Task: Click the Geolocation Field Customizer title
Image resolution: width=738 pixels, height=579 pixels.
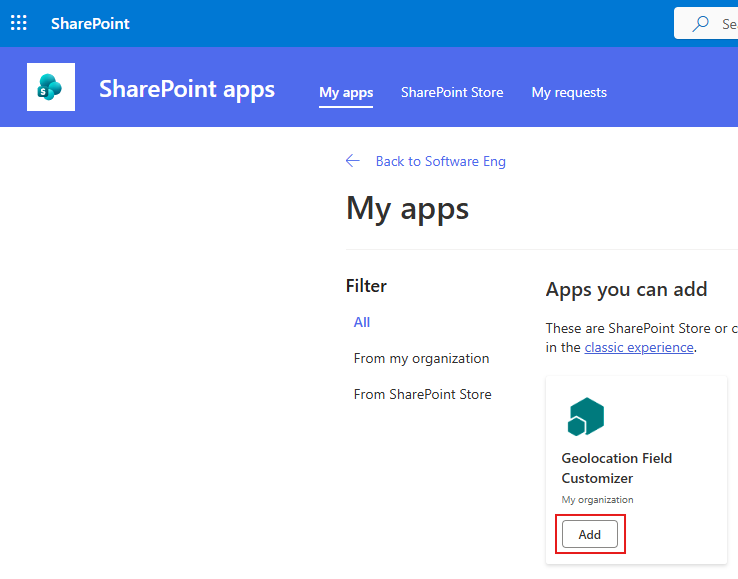Action: 617,468
